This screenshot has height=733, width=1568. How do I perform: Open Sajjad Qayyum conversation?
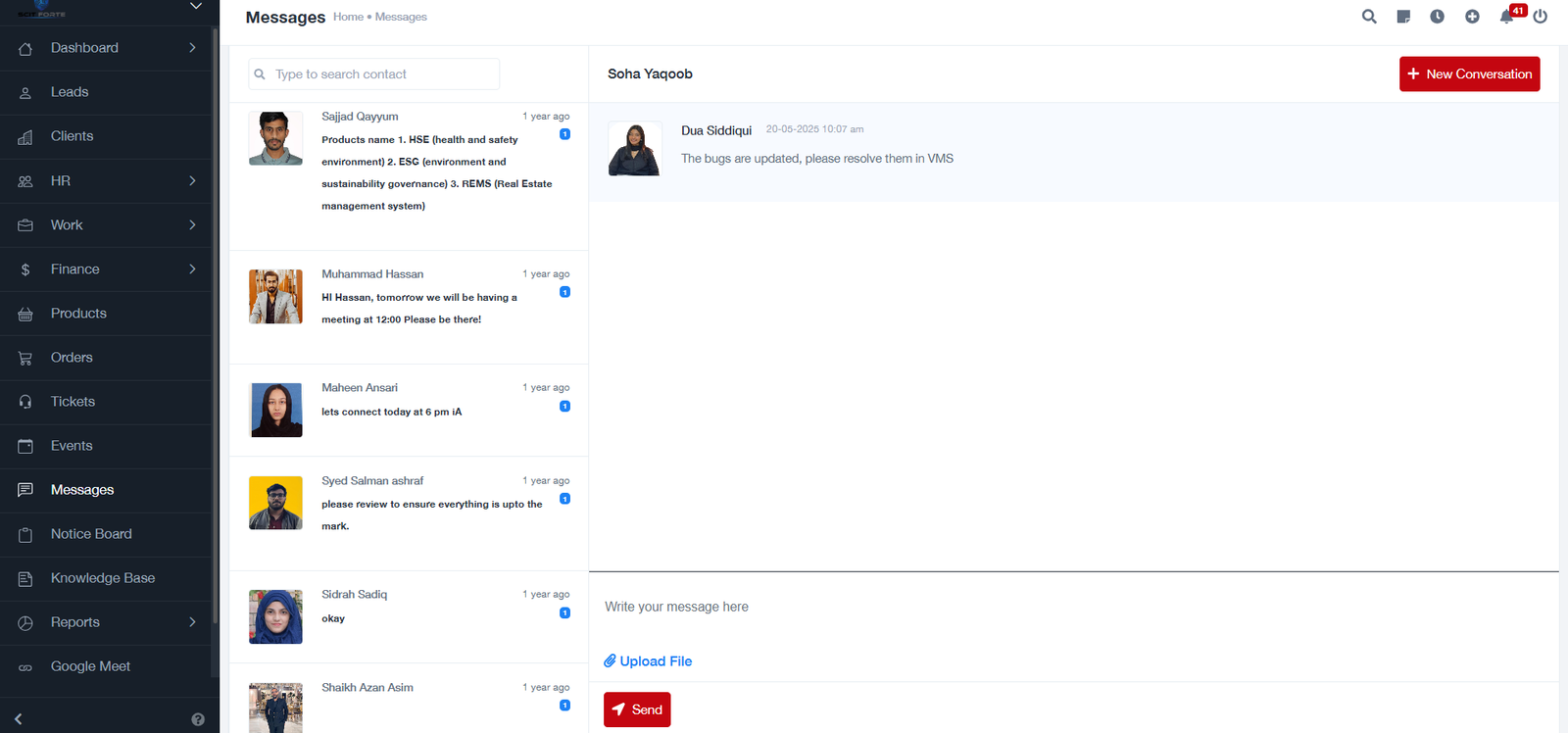tap(409, 174)
